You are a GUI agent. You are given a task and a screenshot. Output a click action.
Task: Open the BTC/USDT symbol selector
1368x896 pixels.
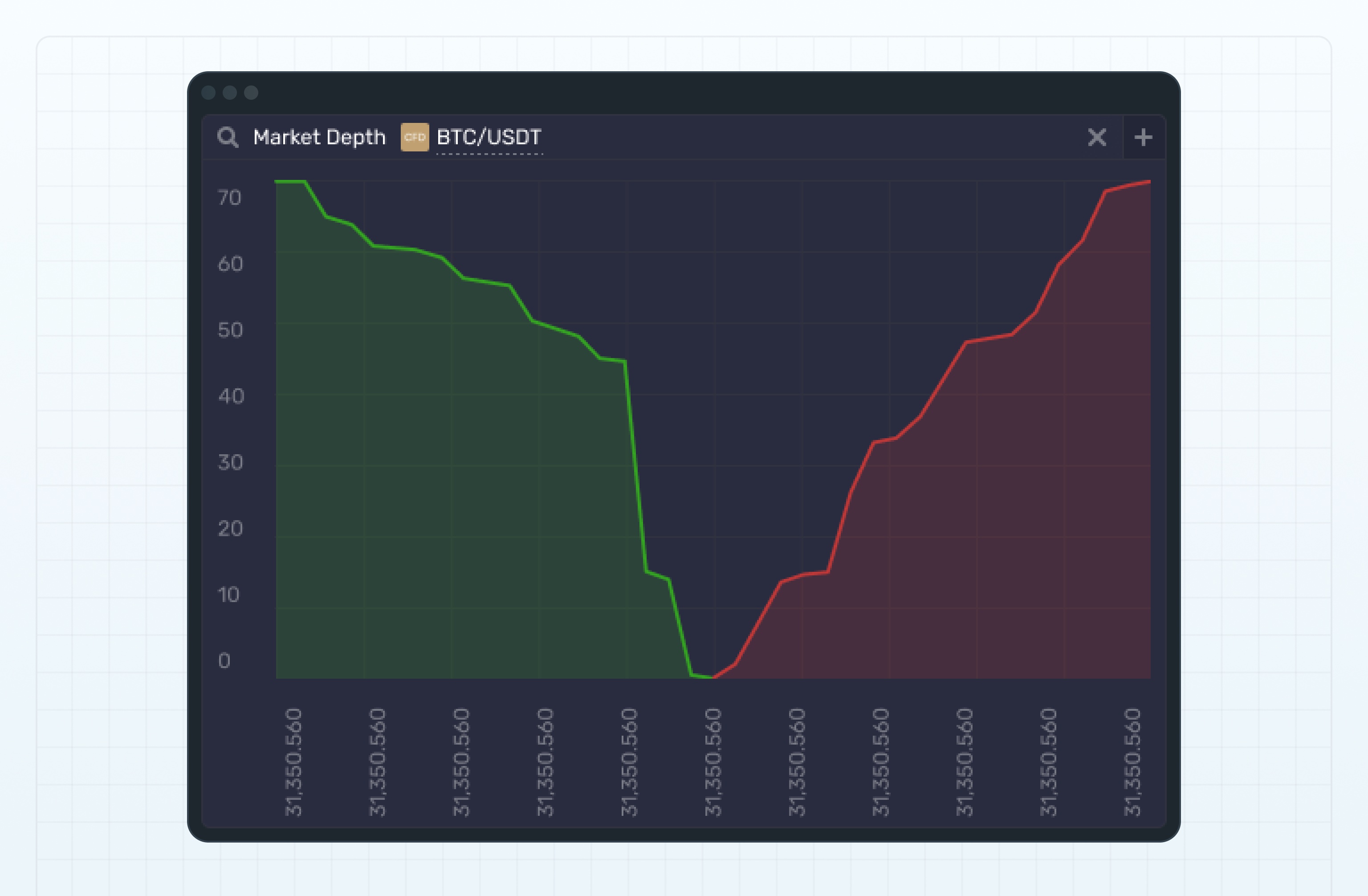coord(489,138)
